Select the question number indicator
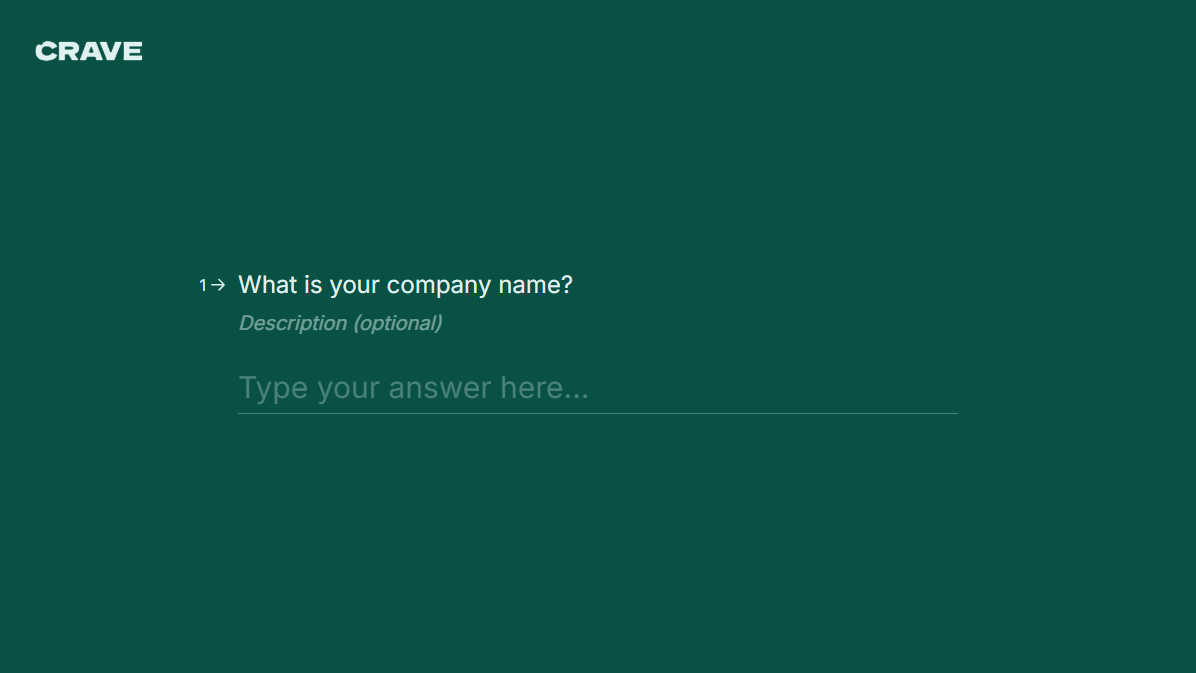The image size is (1196, 673). click(202, 284)
